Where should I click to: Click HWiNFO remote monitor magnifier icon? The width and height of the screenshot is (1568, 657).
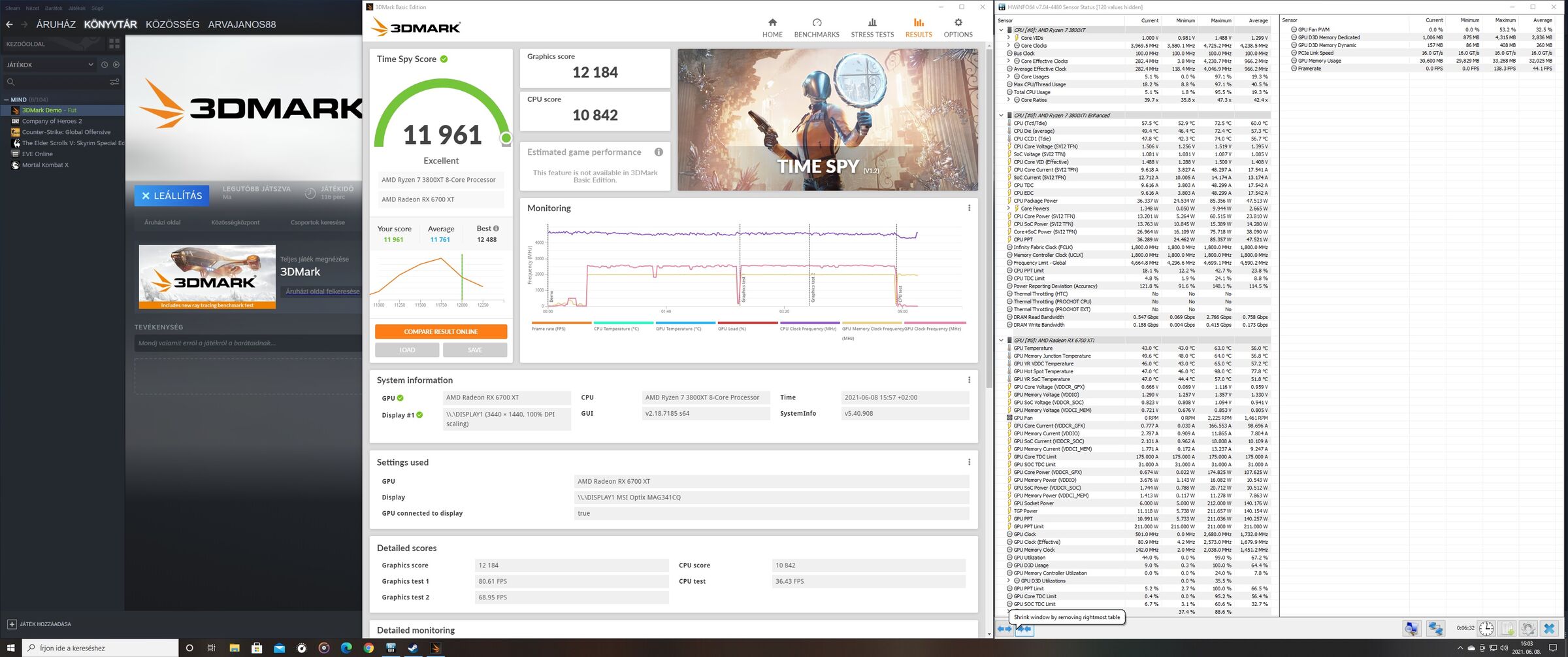coord(1412,628)
